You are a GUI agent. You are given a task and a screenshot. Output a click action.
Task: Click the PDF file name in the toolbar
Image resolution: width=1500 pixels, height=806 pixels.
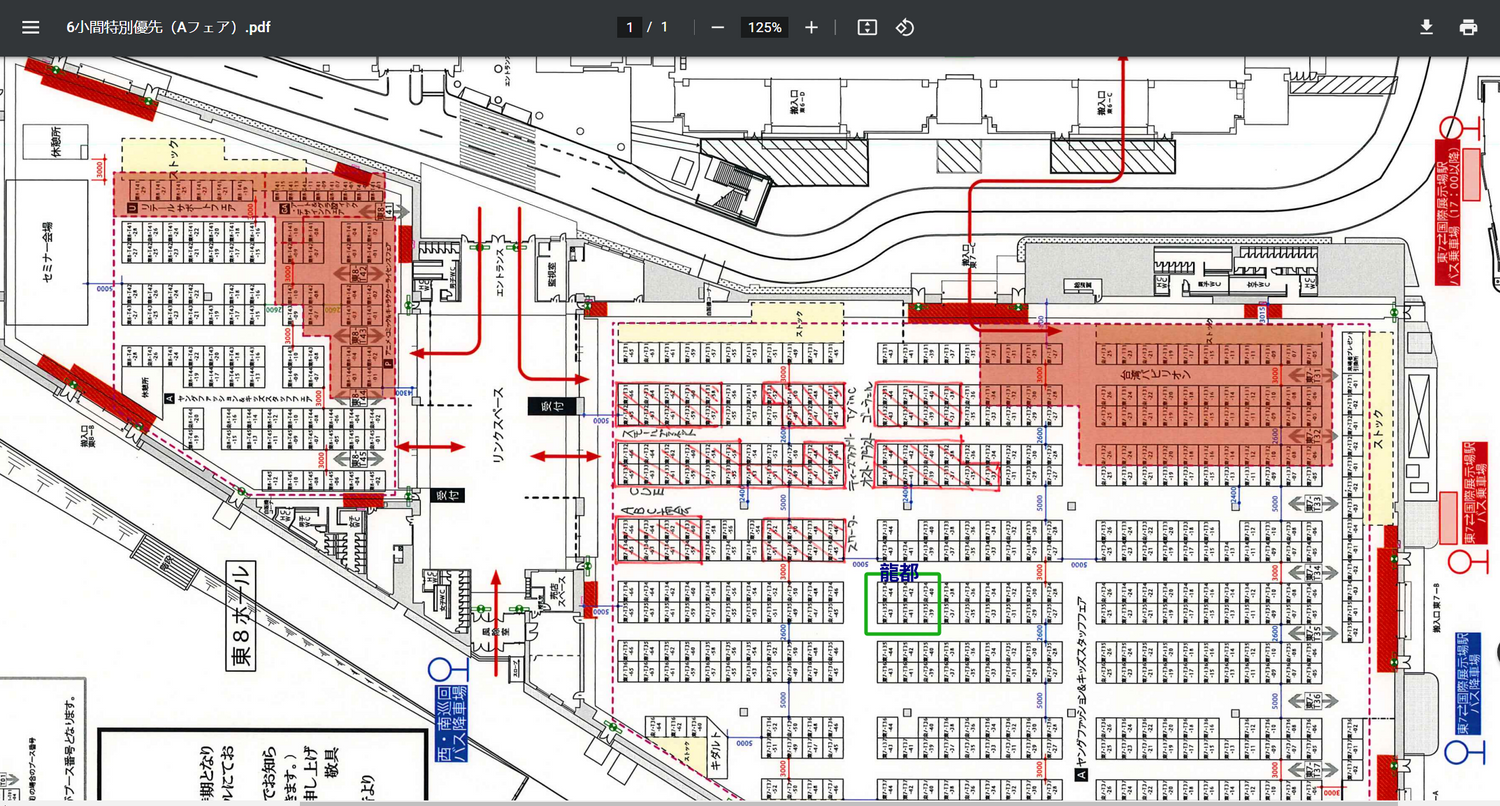pyautogui.click(x=168, y=27)
